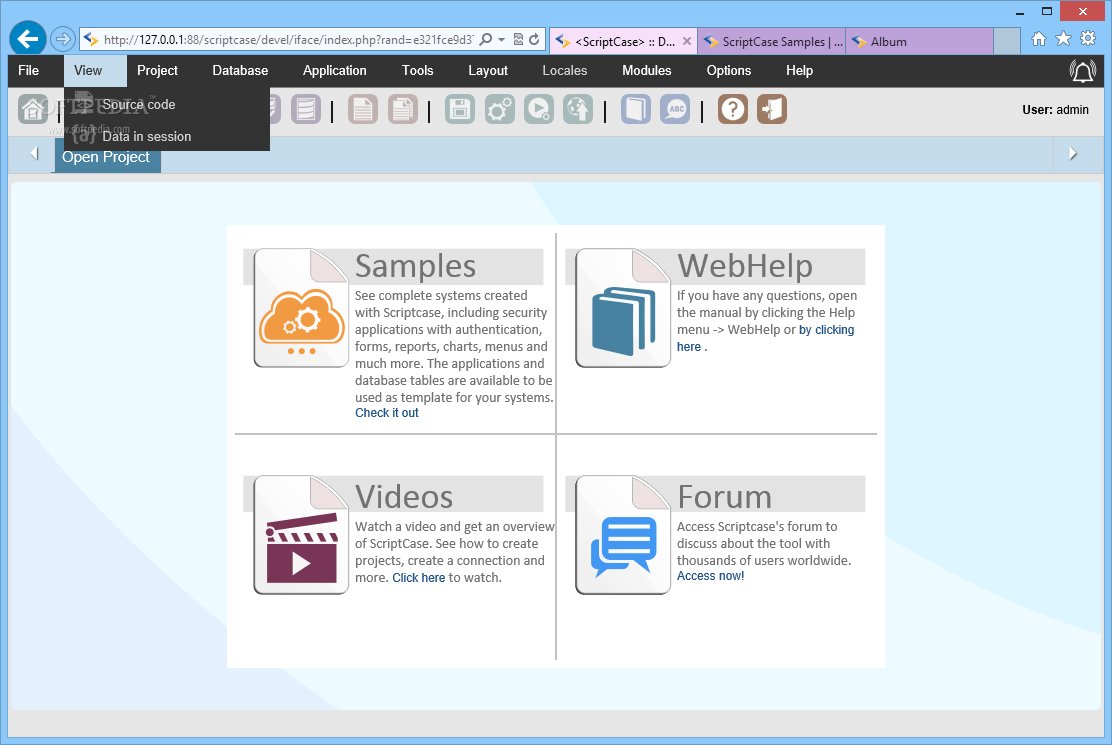Click the ABC language bubble icon

click(675, 109)
